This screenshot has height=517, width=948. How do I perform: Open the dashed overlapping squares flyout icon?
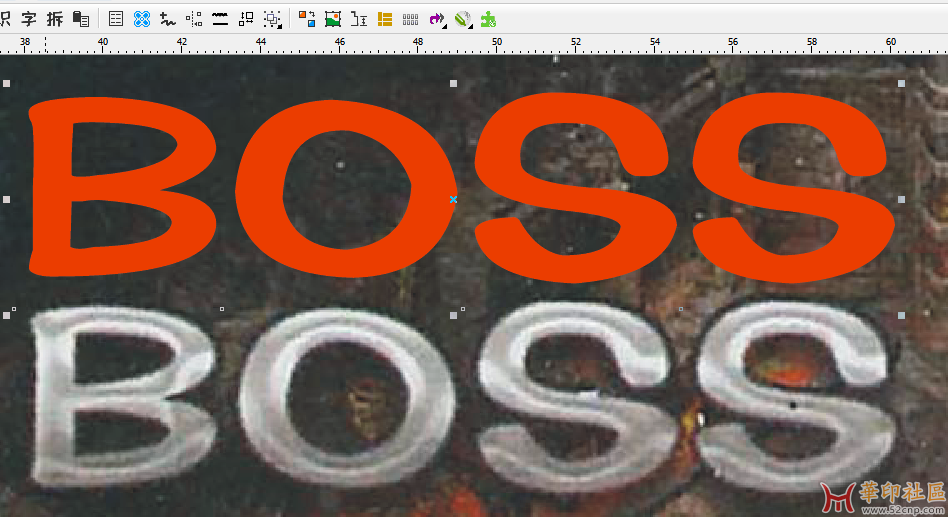point(273,20)
